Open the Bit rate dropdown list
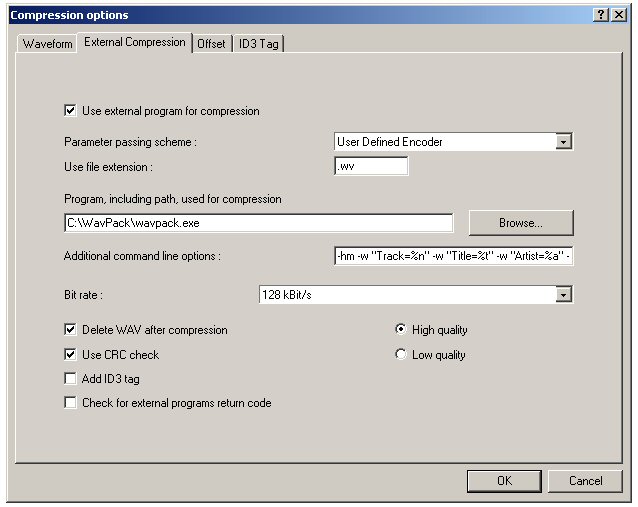The image size is (638, 507). (563, 294)
